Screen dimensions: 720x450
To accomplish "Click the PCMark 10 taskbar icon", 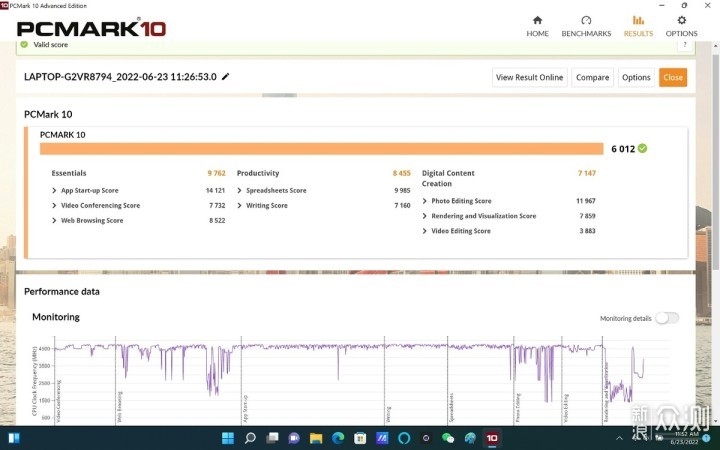I will (492, 438).
